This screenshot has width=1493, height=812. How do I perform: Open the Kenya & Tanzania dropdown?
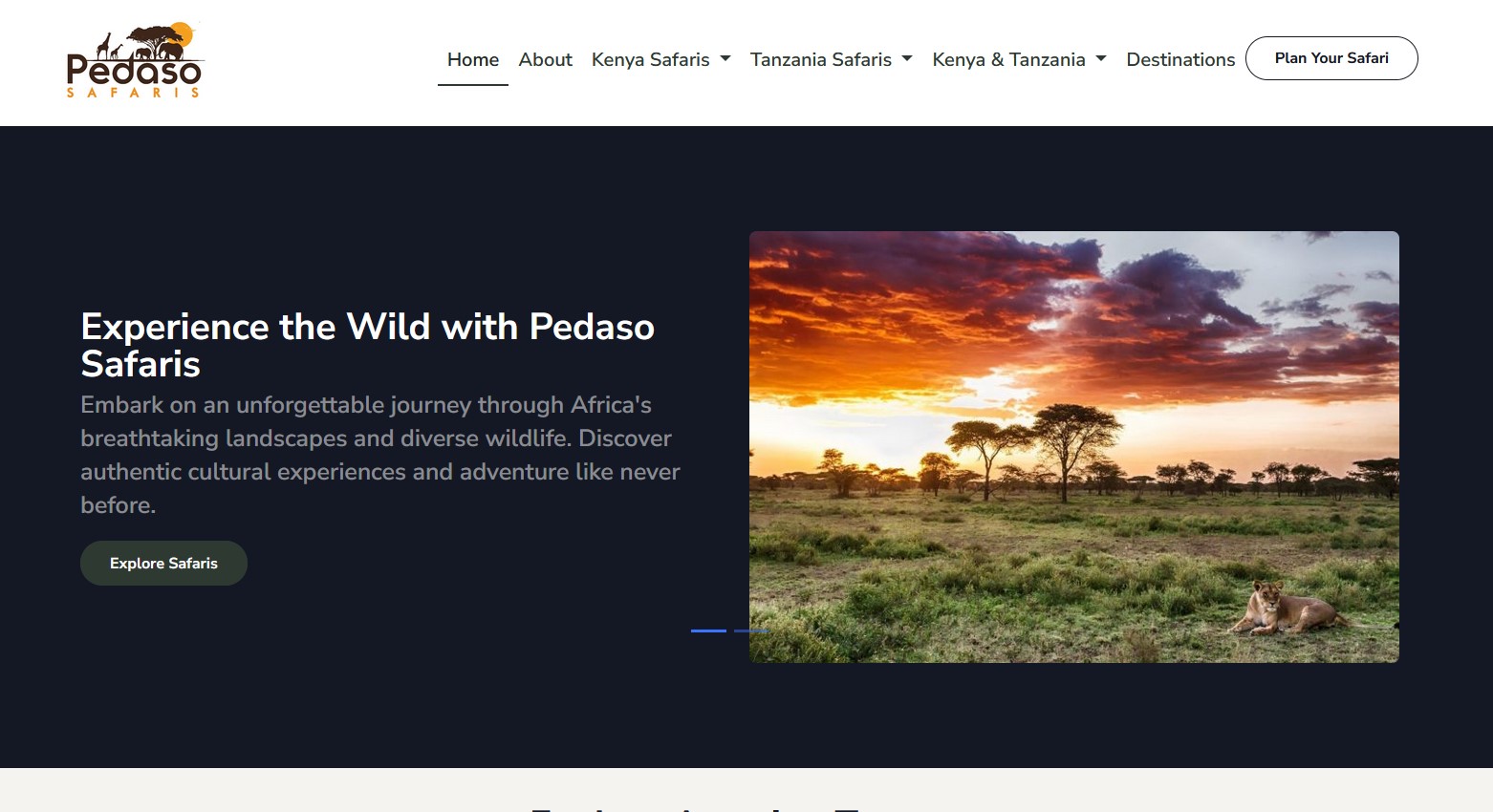[1008, 59]
